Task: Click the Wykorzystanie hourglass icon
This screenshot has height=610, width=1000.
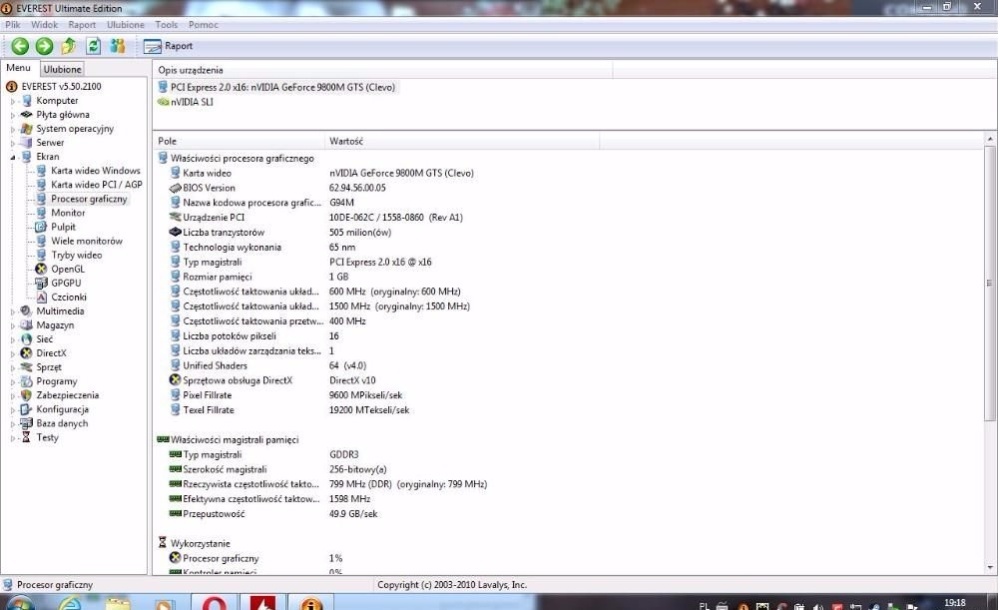Action: 163,542
